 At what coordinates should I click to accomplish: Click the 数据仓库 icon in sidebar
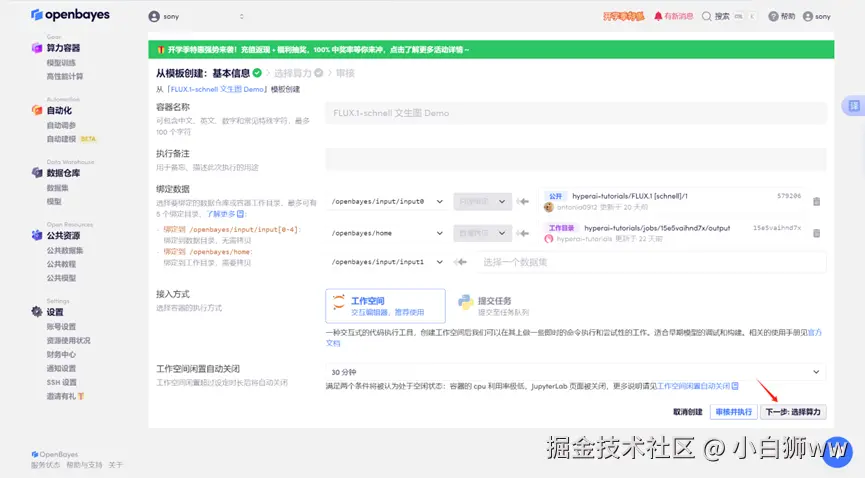click(x=37, y=173)
